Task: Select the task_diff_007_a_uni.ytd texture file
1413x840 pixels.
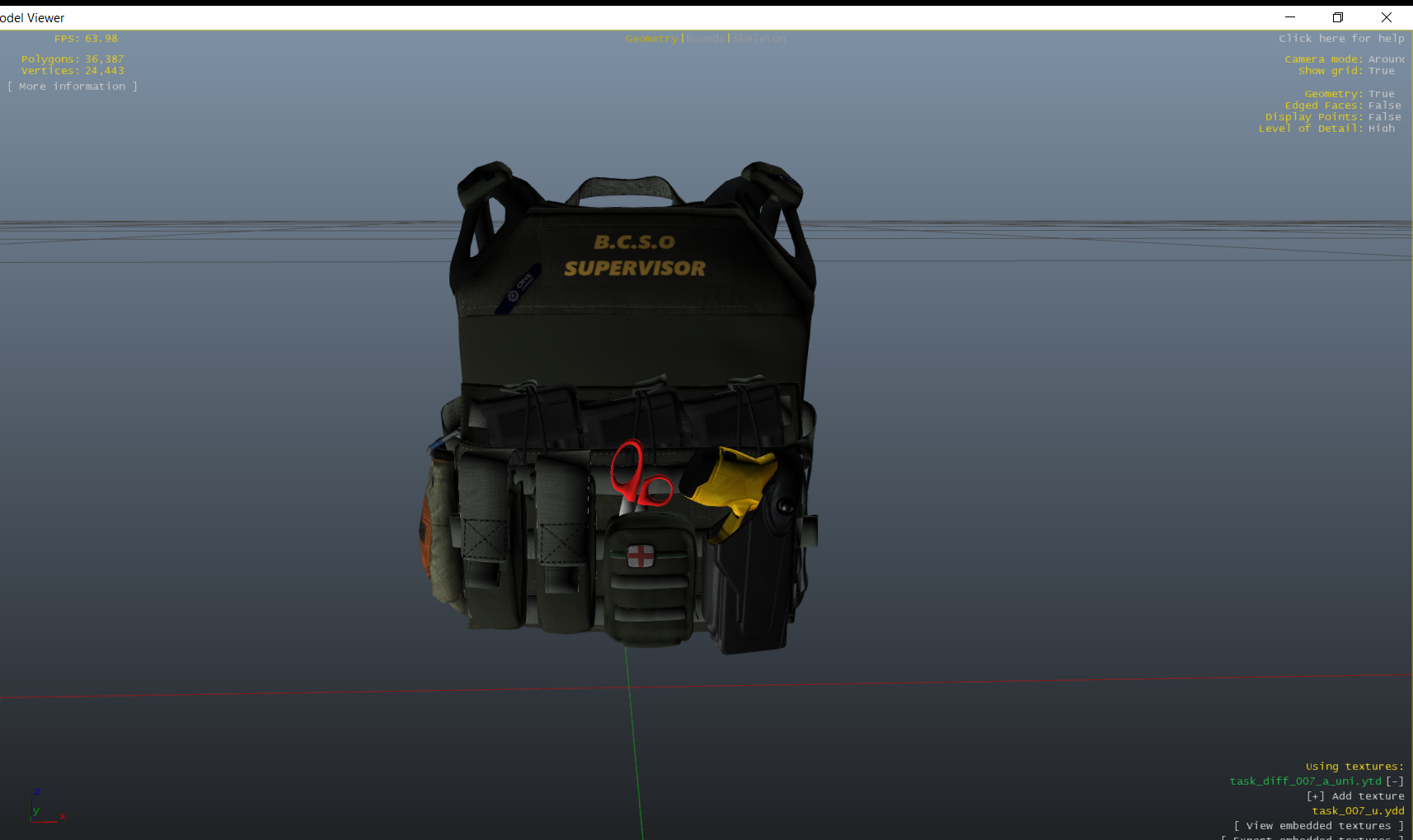Action: point(1305,781)
